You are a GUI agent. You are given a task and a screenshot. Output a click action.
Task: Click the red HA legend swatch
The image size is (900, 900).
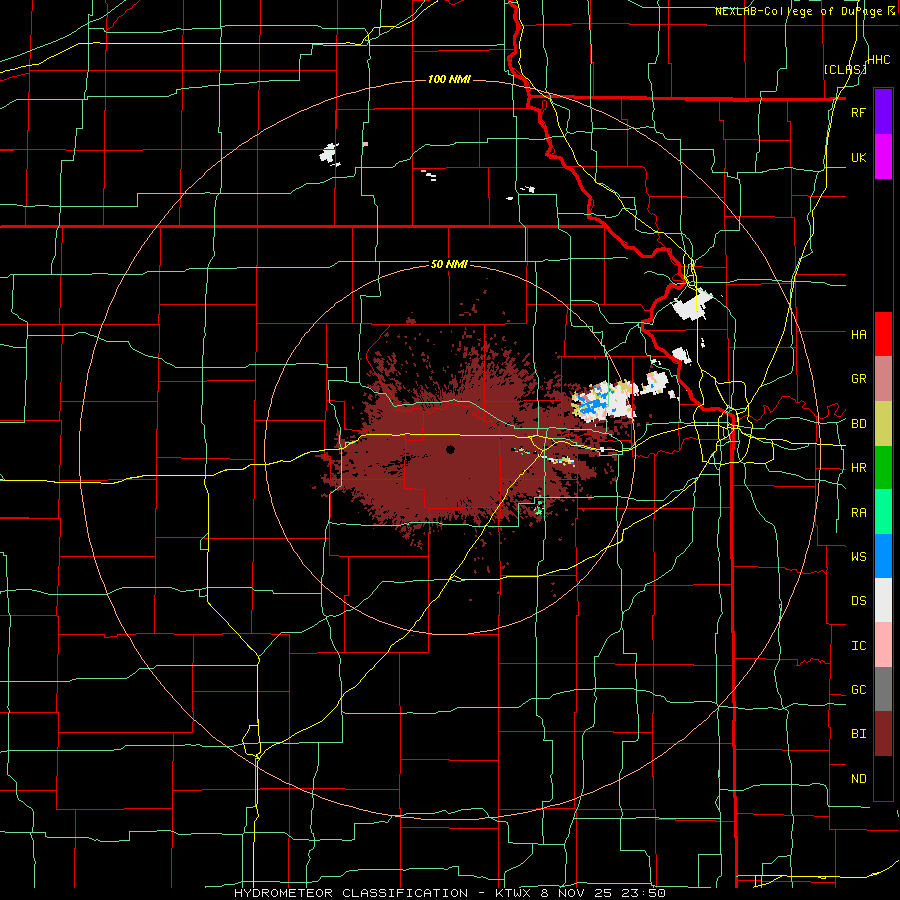[x=883, y=334]
